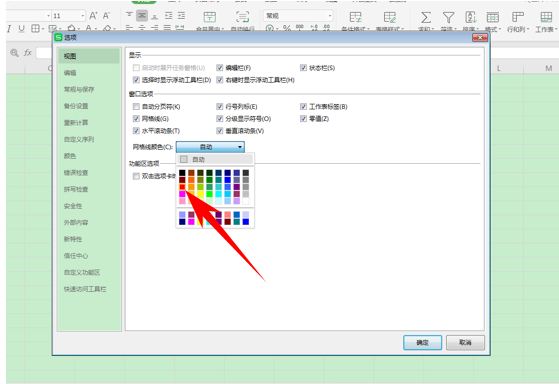This screenshot has height=384, width=559.
Task: Open the conditional formatting icon
Action: 355,17
